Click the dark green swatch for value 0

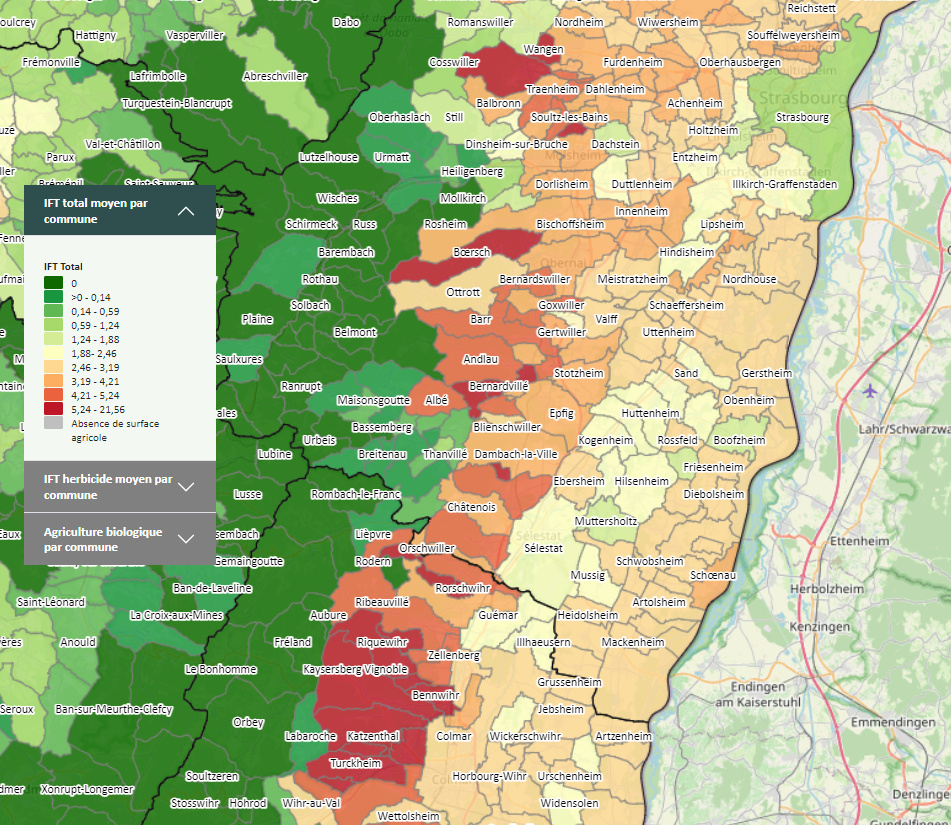click(x=54, y=284)
